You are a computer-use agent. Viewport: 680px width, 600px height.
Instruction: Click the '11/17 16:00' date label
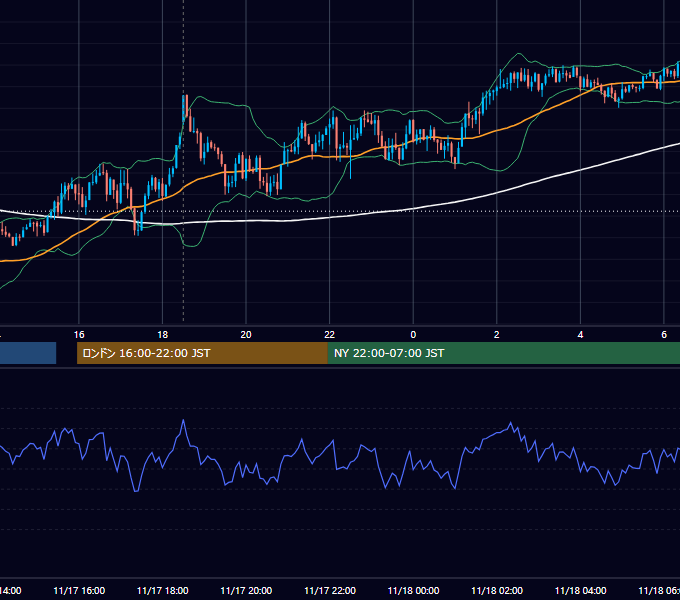tap(79, 590)
